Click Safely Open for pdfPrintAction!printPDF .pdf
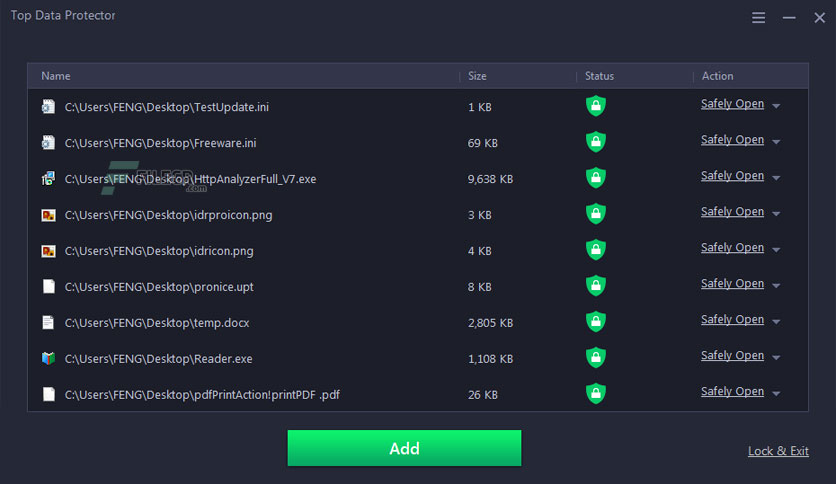The image size is (836, 484). click(x=732, y=391)
